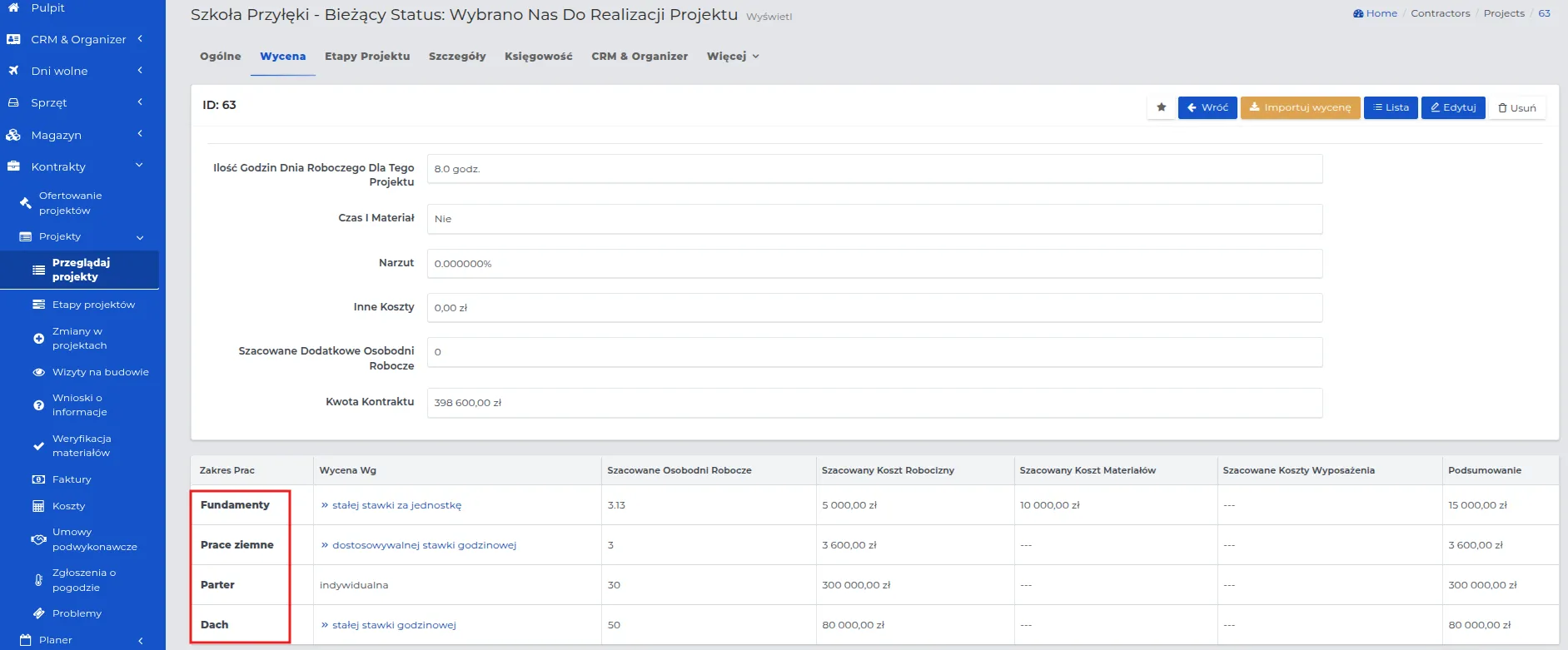Image resolution: width=1568 pixels, height=650 pixels.
Task: Click the Wizyty na budowie eye icon
Action: (x=38, y=372)
